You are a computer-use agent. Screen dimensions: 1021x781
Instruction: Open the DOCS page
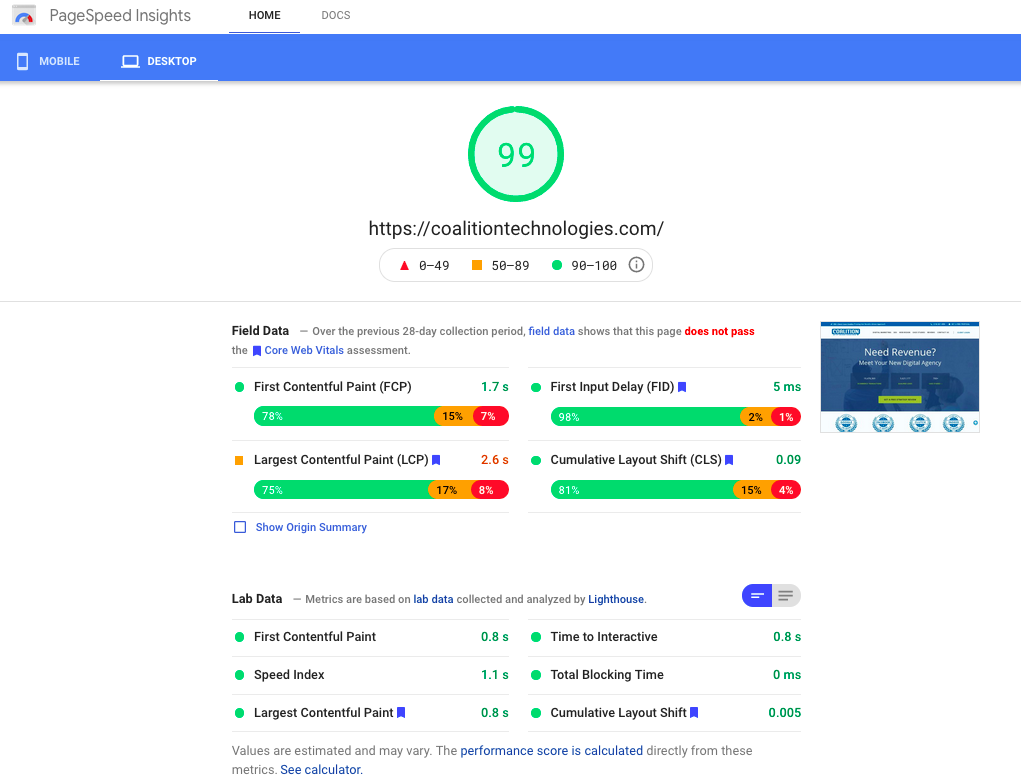[335, 15]
